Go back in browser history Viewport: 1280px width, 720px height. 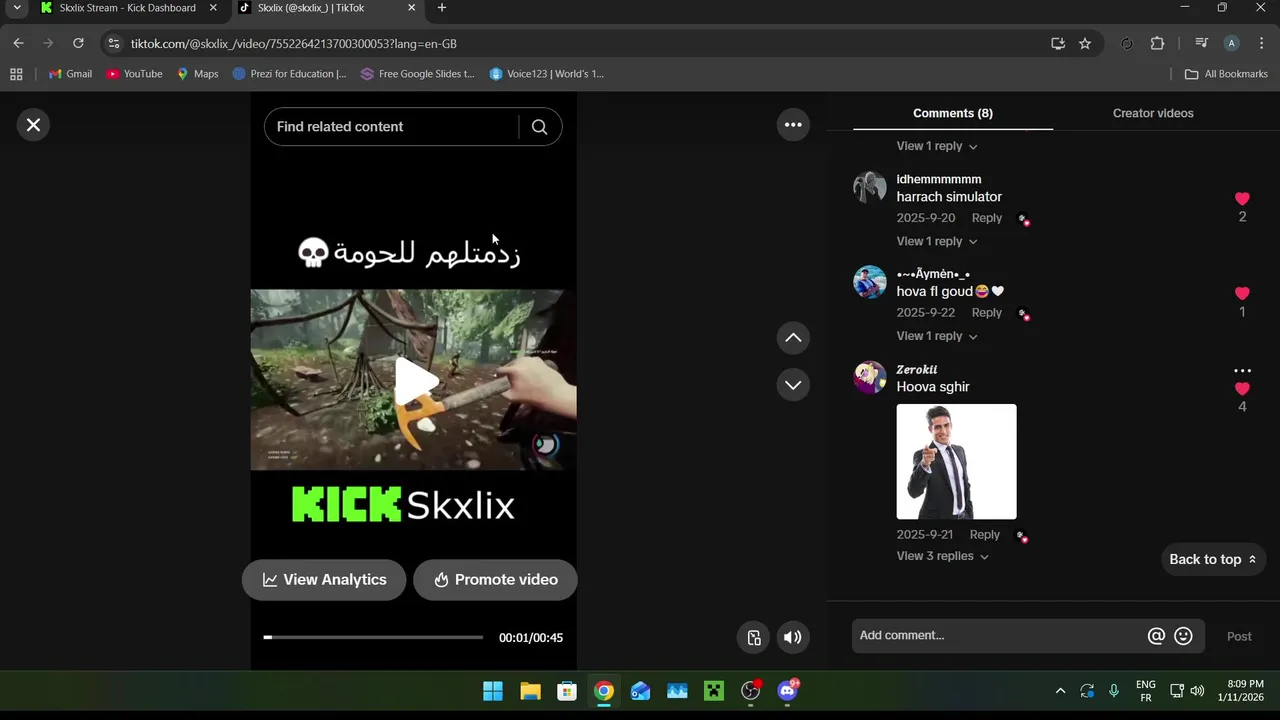coord(18,44)
